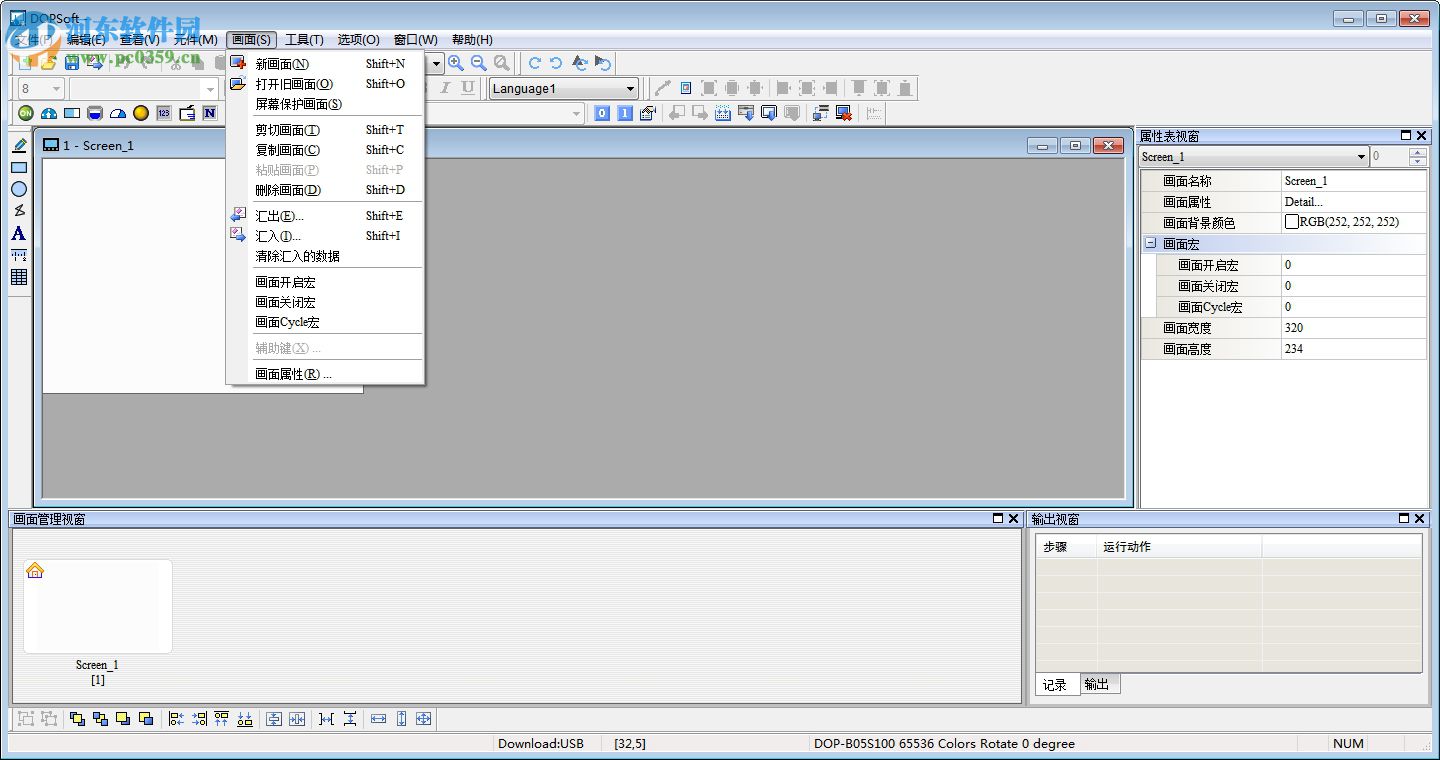Click the make same width icon
Image resolution: width=1440 pixels, height=760 pixels.
[378, 719]
